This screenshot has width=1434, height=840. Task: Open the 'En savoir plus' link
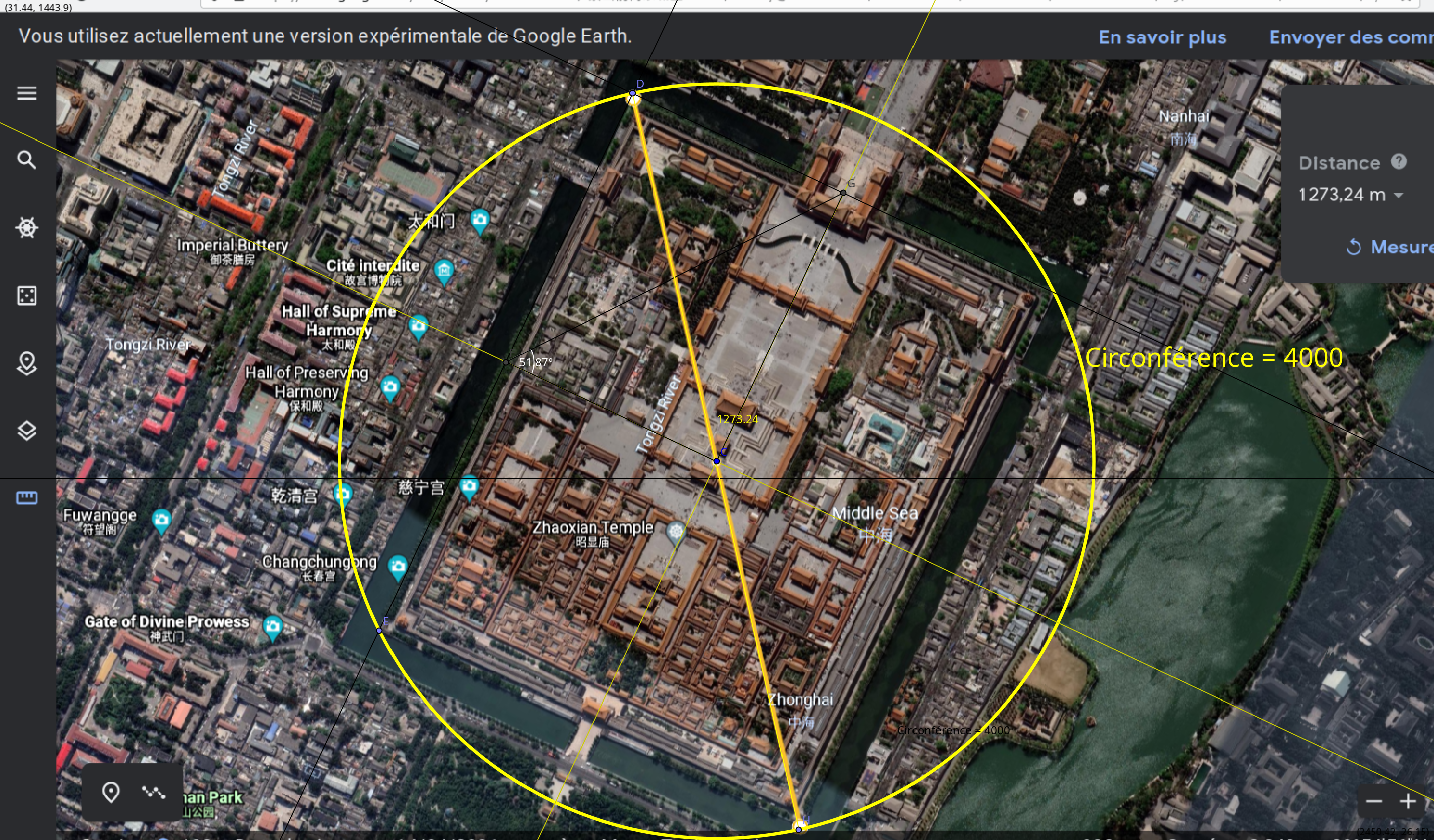[1162, 37]
